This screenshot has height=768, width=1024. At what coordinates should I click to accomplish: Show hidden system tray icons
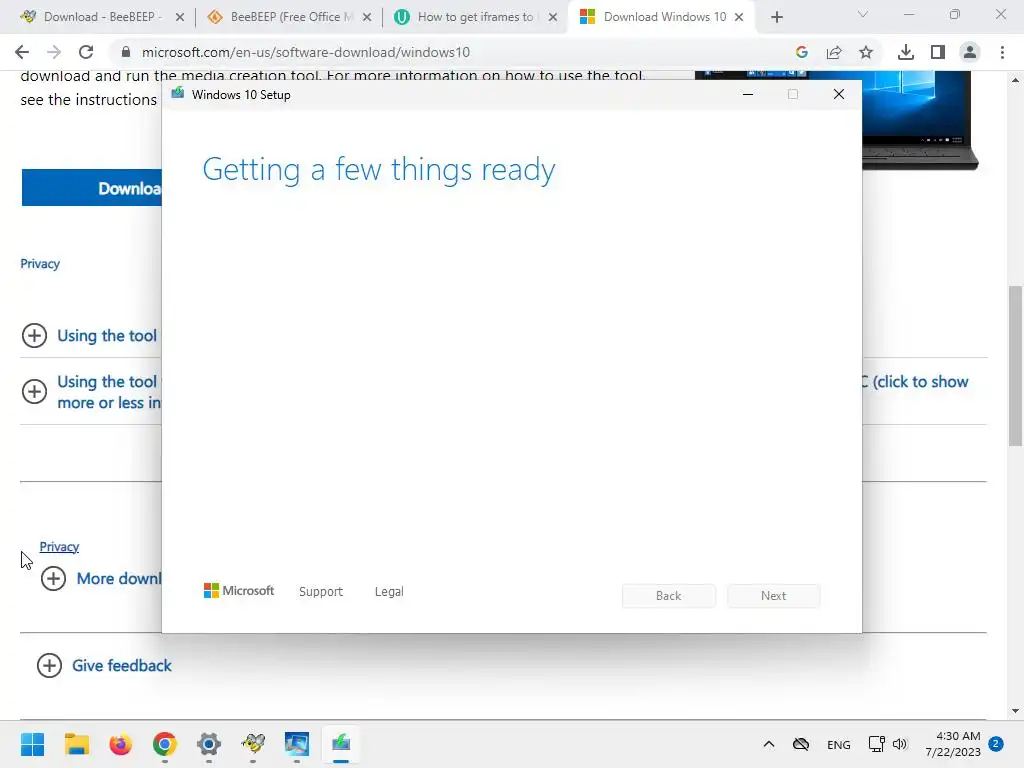769,744
